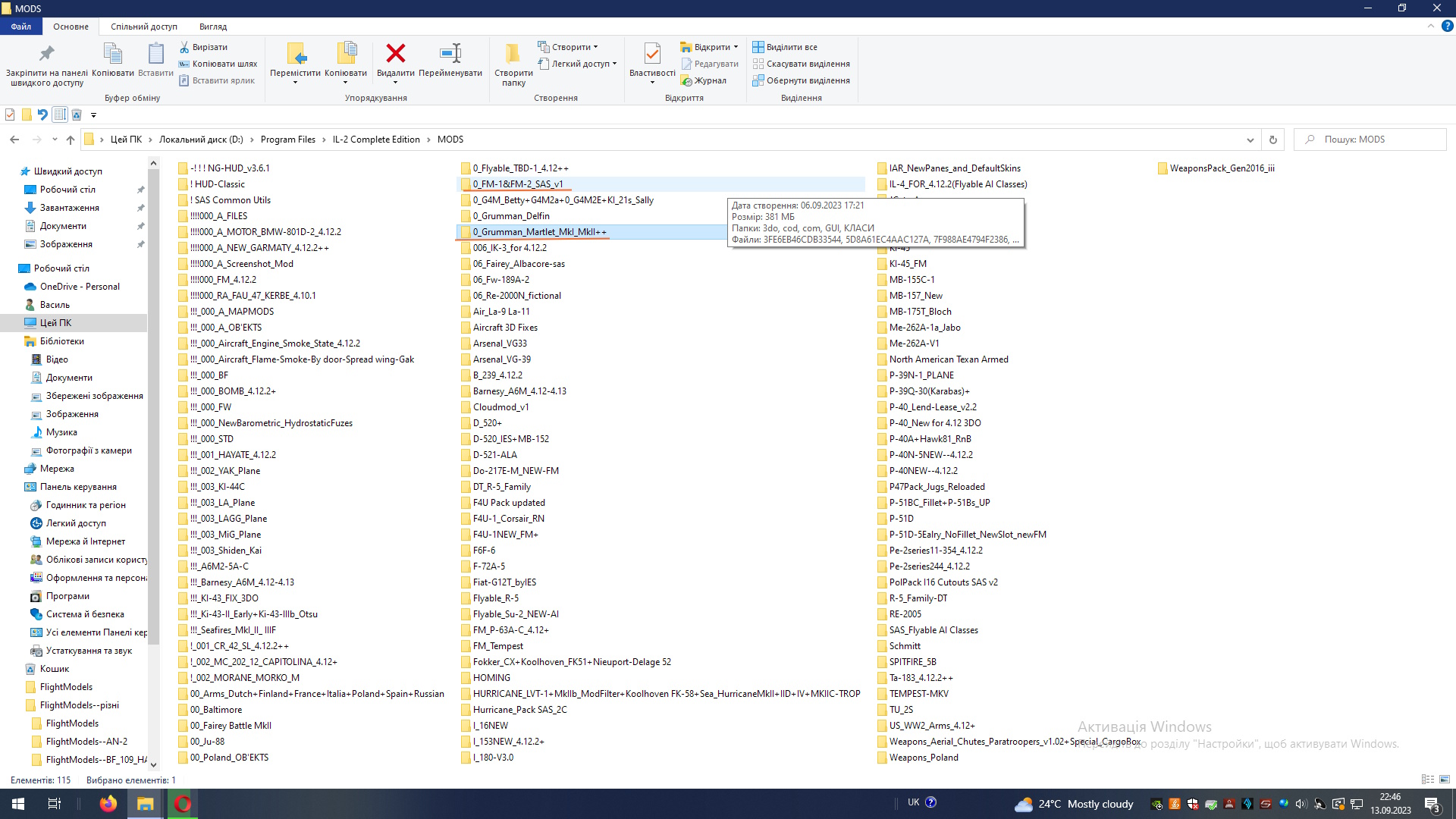This screenshot has width=1456, height=819.
Task: Click Create folder (Створити папку) icon
Action: [x=513, y=53]
